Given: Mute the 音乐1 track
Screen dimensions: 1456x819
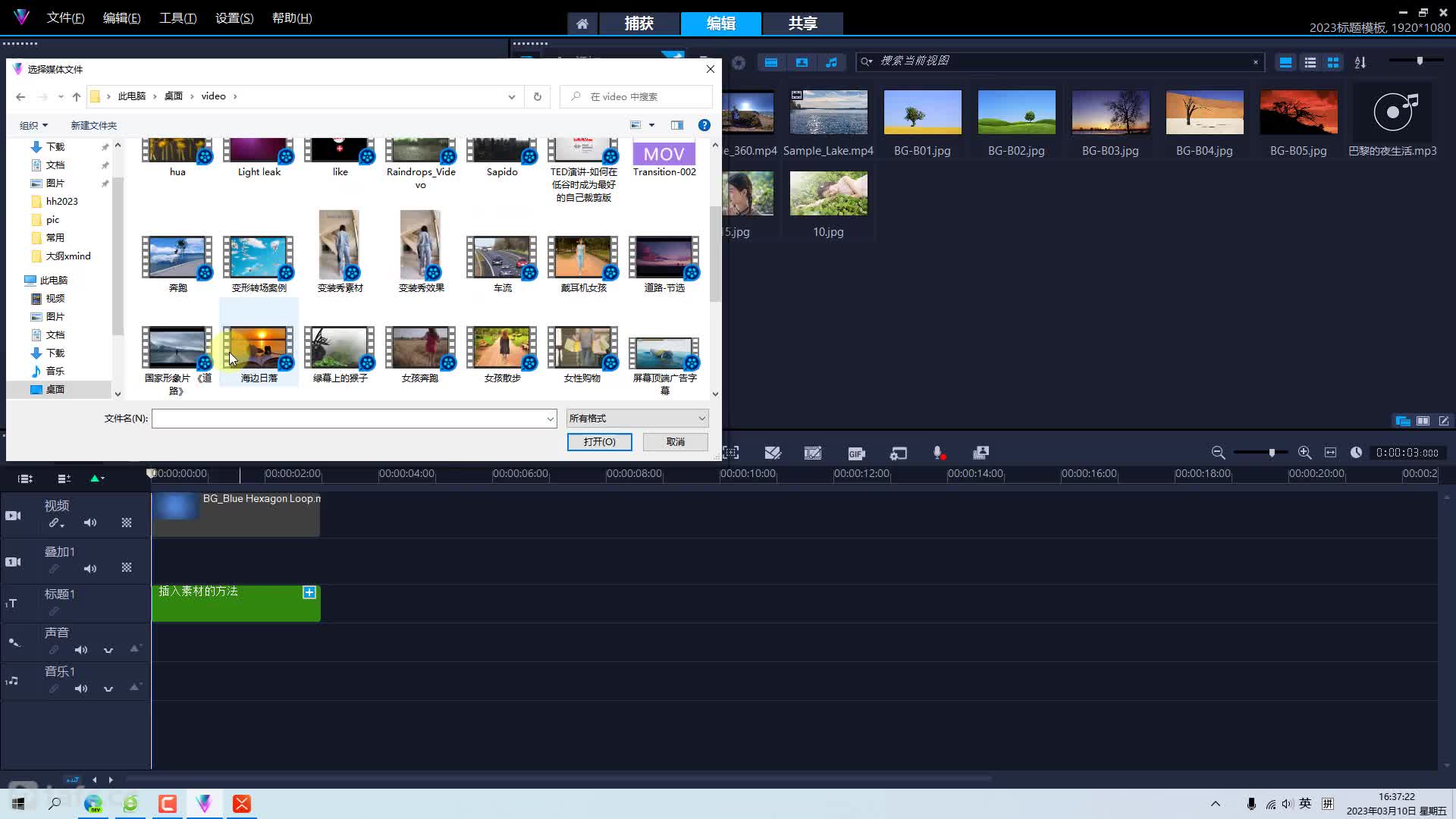Looking at the screenshot, I should point(81,689).
